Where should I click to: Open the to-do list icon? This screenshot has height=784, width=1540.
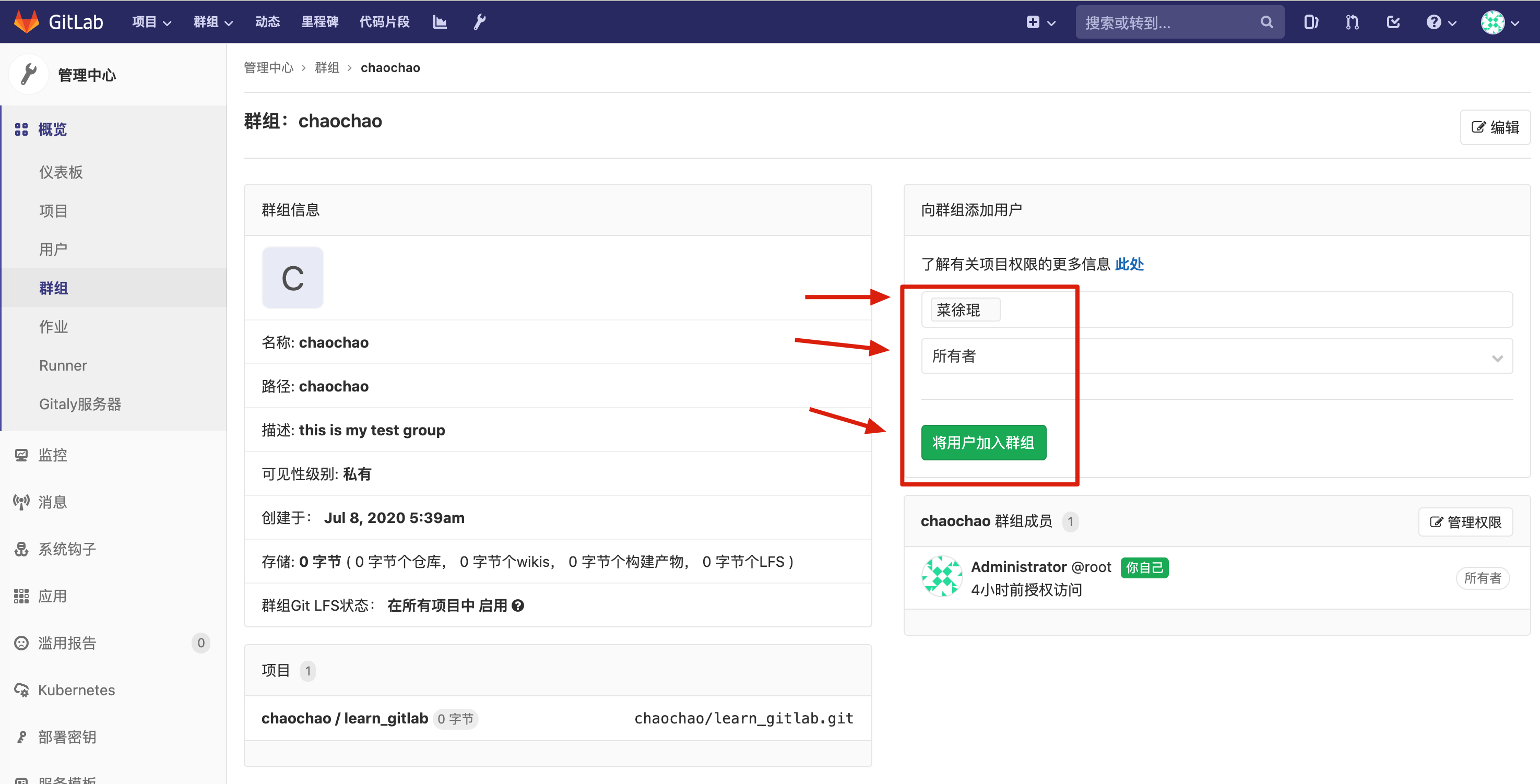click(x=1393, y=22)
